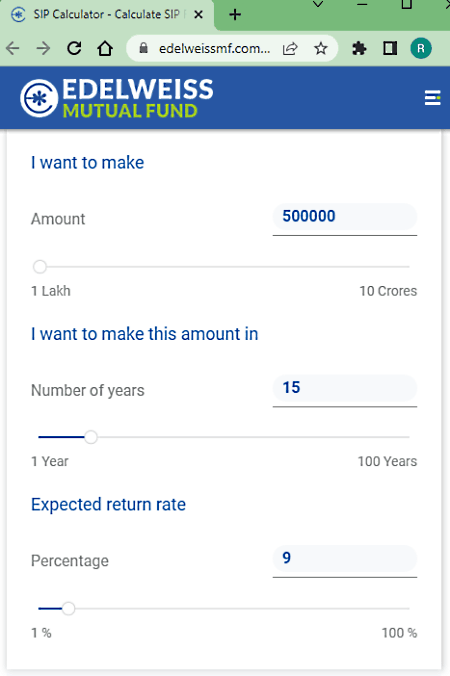Reload the page with refresh icon
The image size is (450, 676).
pos(74,48)
